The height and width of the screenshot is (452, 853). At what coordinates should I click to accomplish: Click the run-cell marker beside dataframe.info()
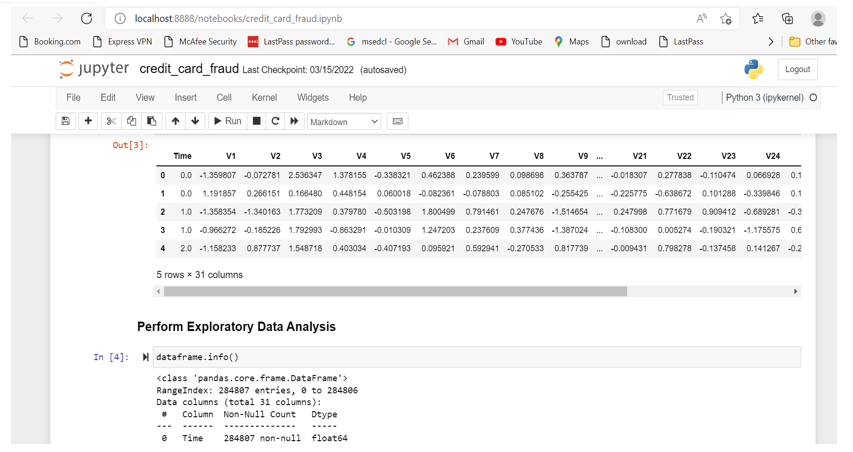click(145, 357)
